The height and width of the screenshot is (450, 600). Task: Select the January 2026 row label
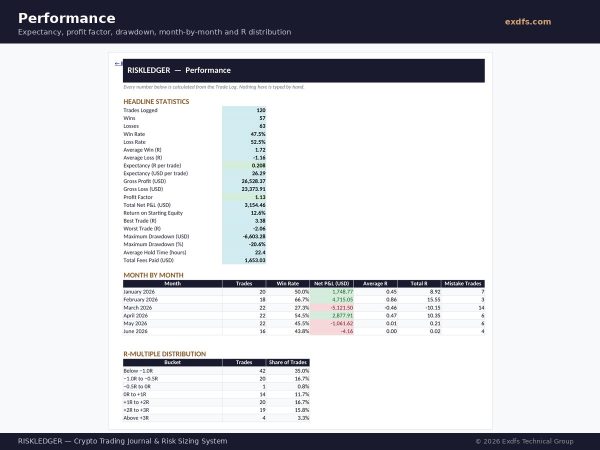(x=139, y=292)
